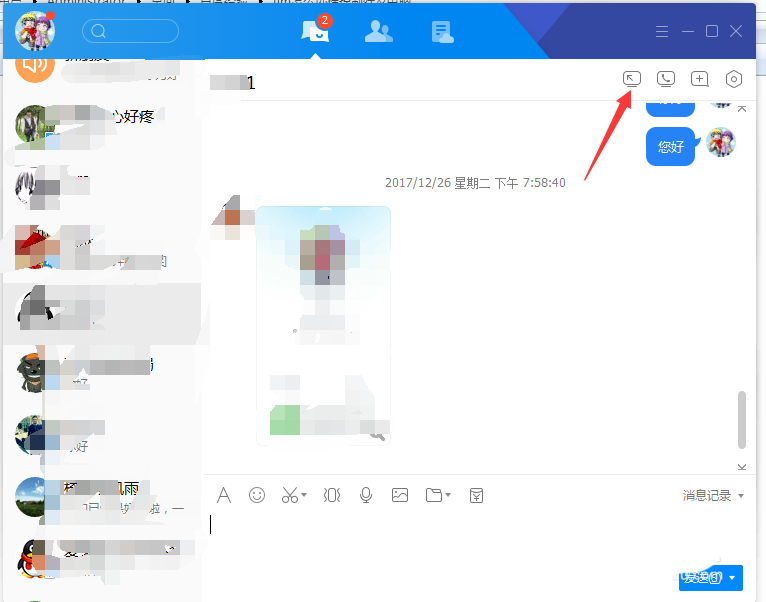Expand the send file options arrow

click(448, 495)
